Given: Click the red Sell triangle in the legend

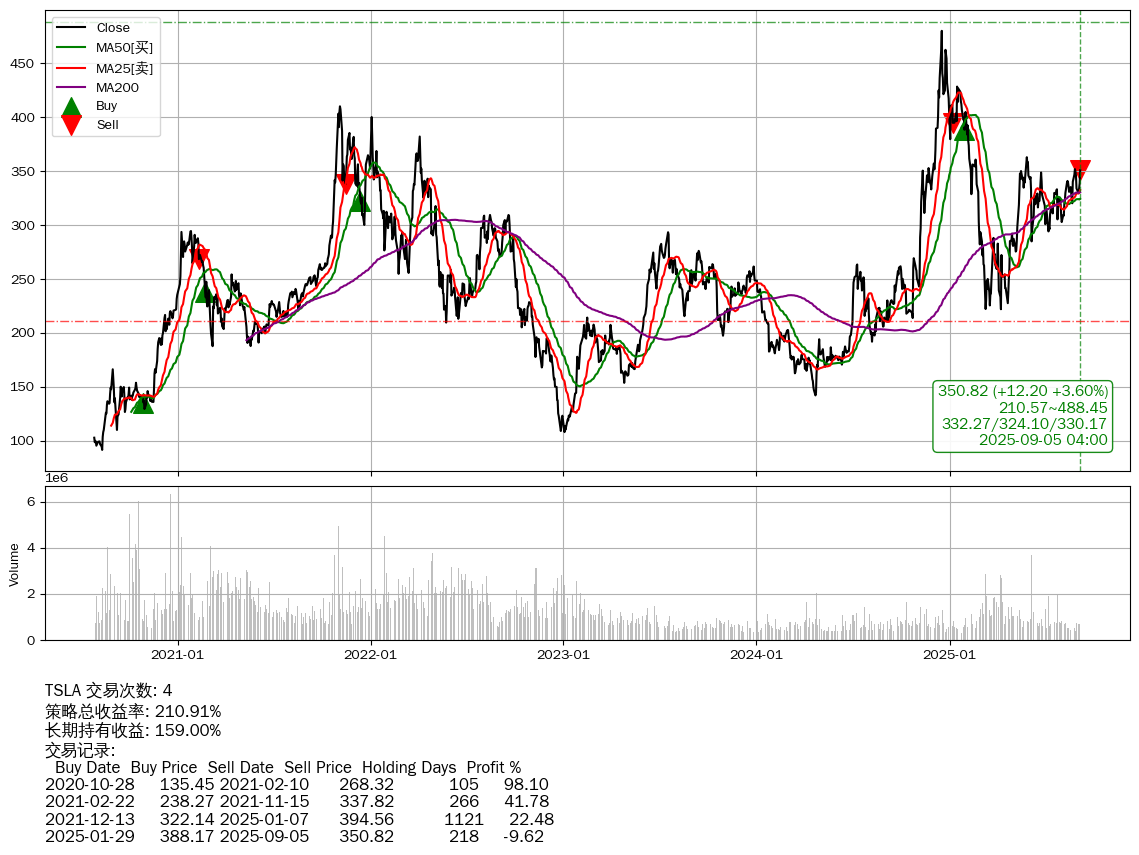Looking at the screenshot, I should 71,124.
